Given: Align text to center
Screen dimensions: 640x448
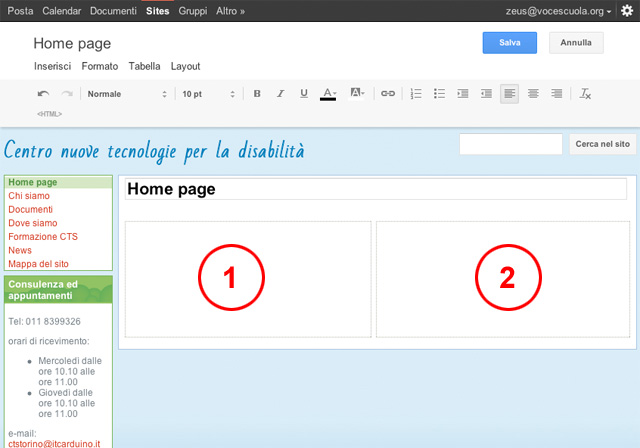Looking at the screenshot, I should (533, 94).
